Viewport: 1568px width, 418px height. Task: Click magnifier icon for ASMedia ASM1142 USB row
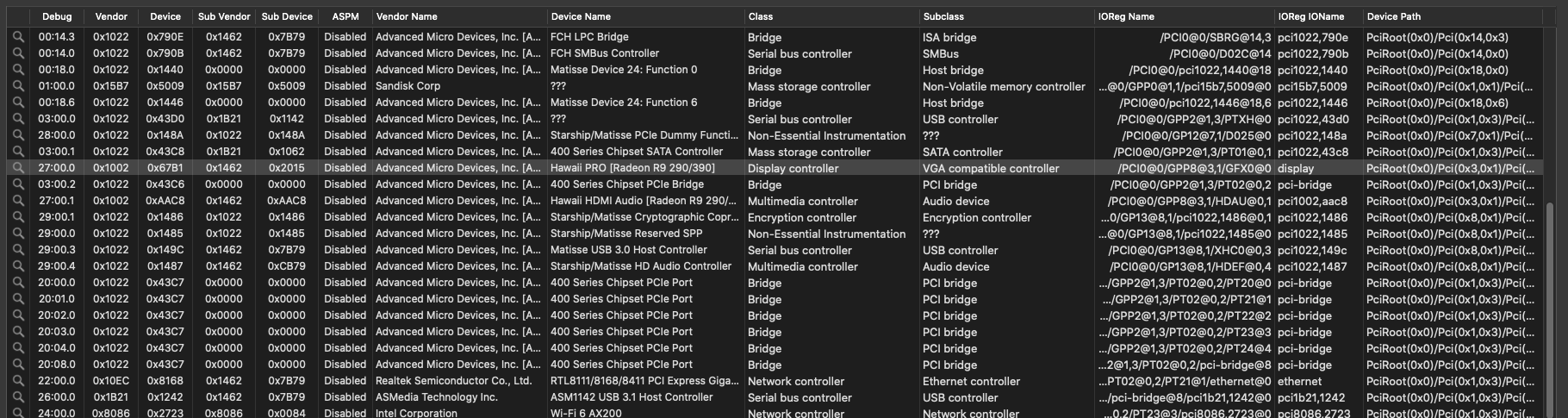[18, 397]
